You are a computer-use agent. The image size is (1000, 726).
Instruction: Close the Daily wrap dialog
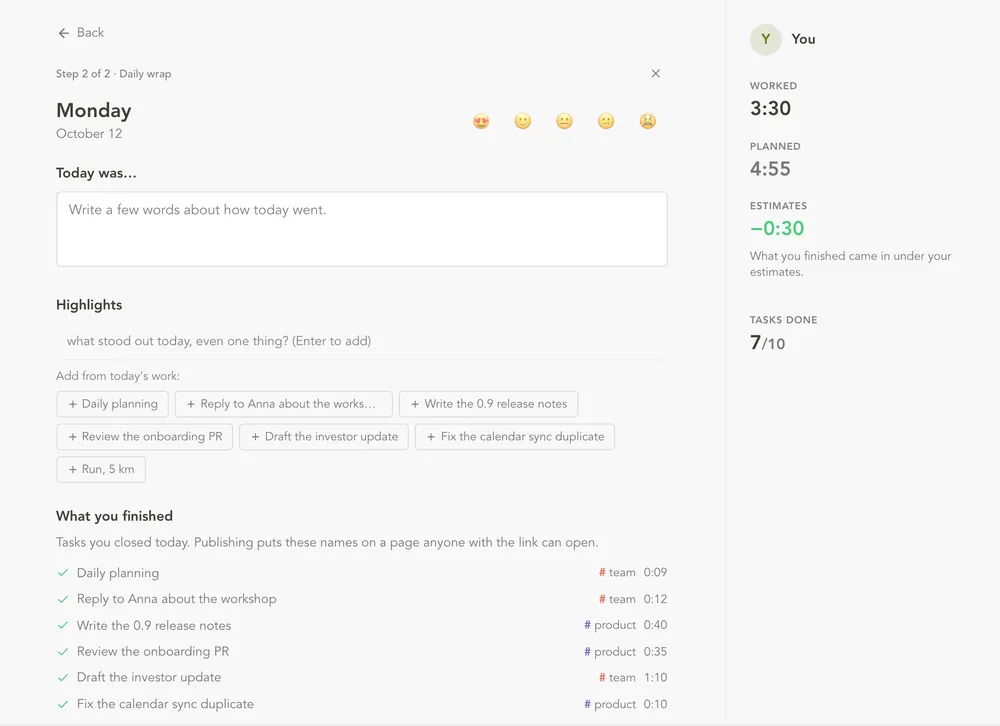(x=656, y=73)
